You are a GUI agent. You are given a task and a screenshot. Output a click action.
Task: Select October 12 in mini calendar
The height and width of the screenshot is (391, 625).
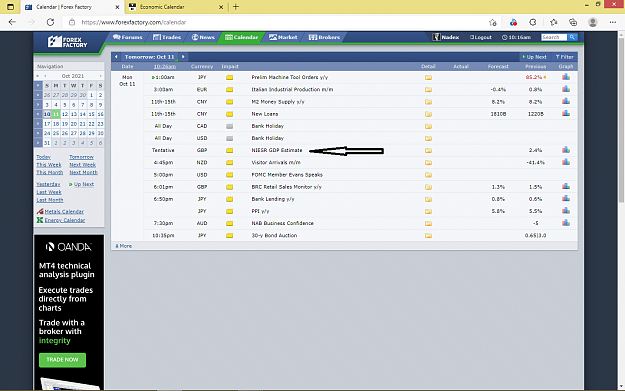click(x=65, y=114)
